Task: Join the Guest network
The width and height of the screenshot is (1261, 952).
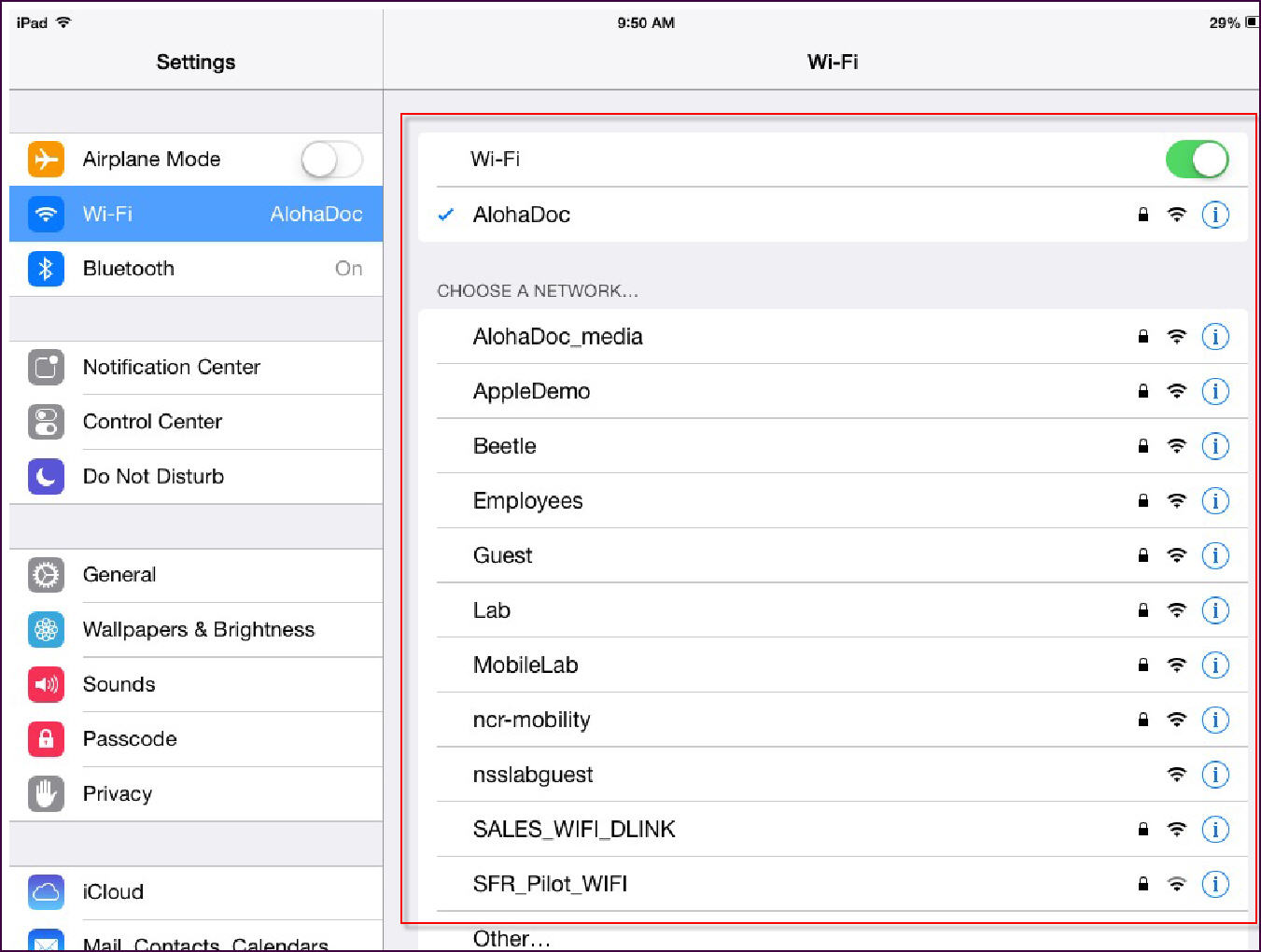Action: click(x=833, y=555)
